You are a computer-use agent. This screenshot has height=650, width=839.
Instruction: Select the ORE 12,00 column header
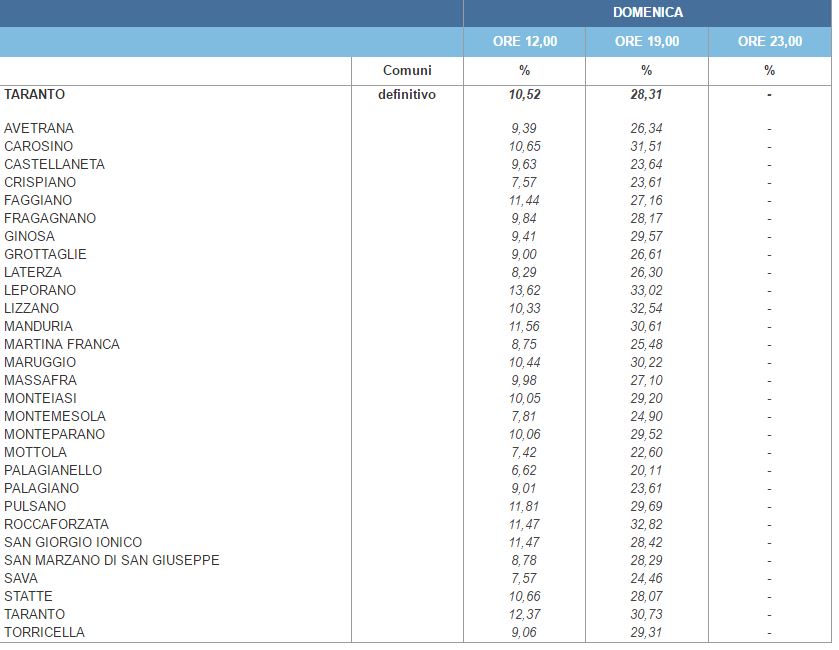pos(525,42)
